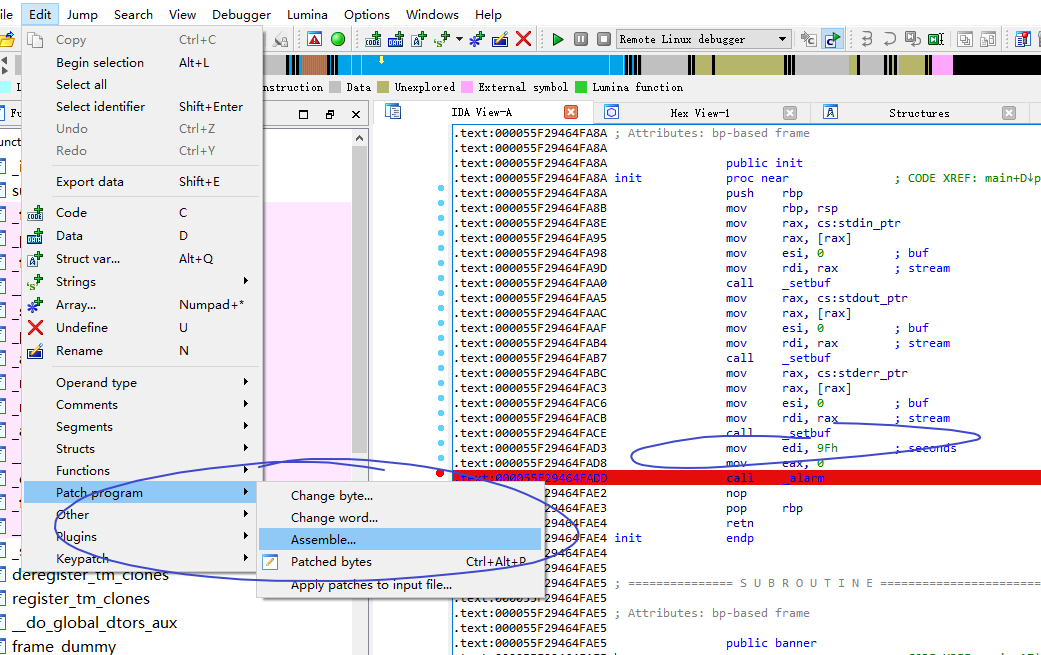
Task: Click the Run until return toolbar icon
Action: [x=913, y=39]
